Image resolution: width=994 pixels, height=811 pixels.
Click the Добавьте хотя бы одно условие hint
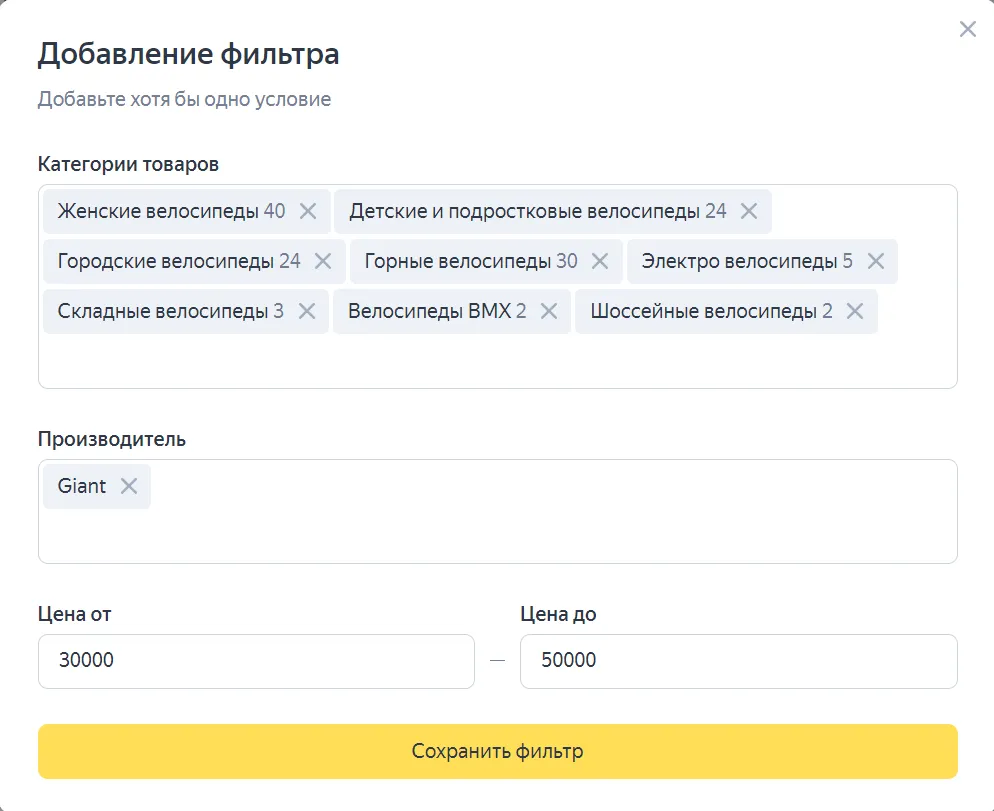tap(184, 100)
